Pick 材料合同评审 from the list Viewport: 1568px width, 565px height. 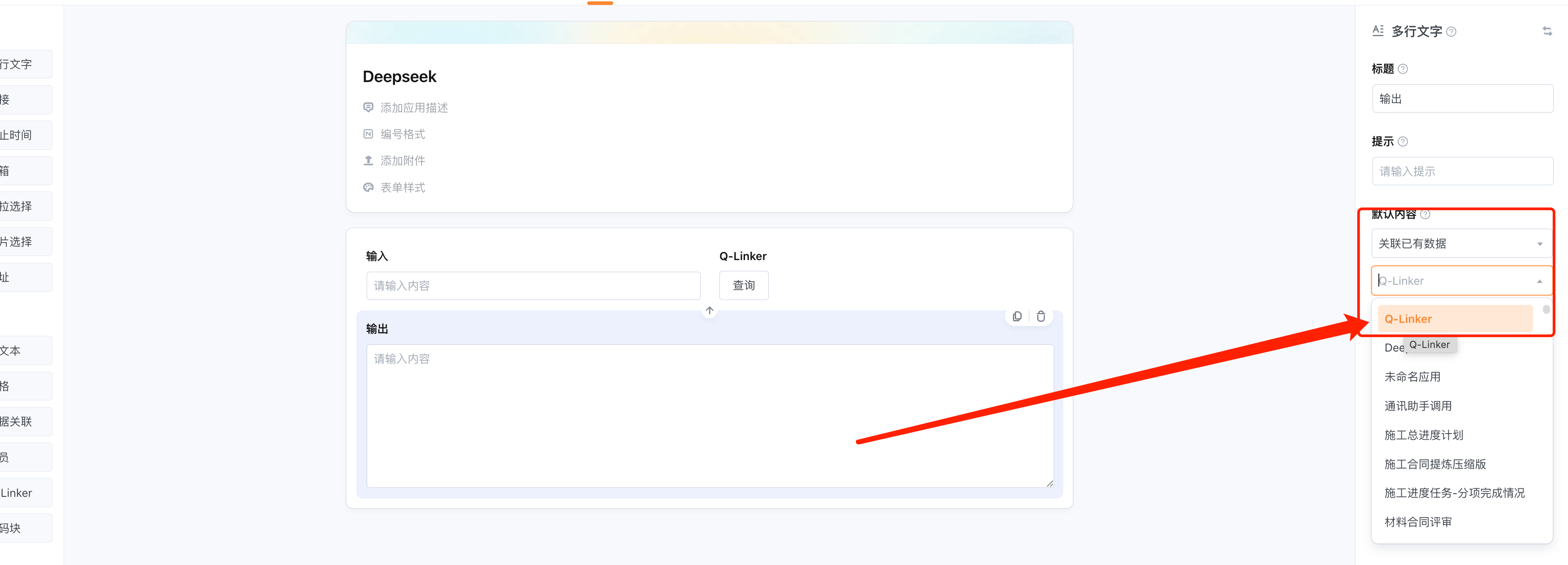coord(1418,522)
